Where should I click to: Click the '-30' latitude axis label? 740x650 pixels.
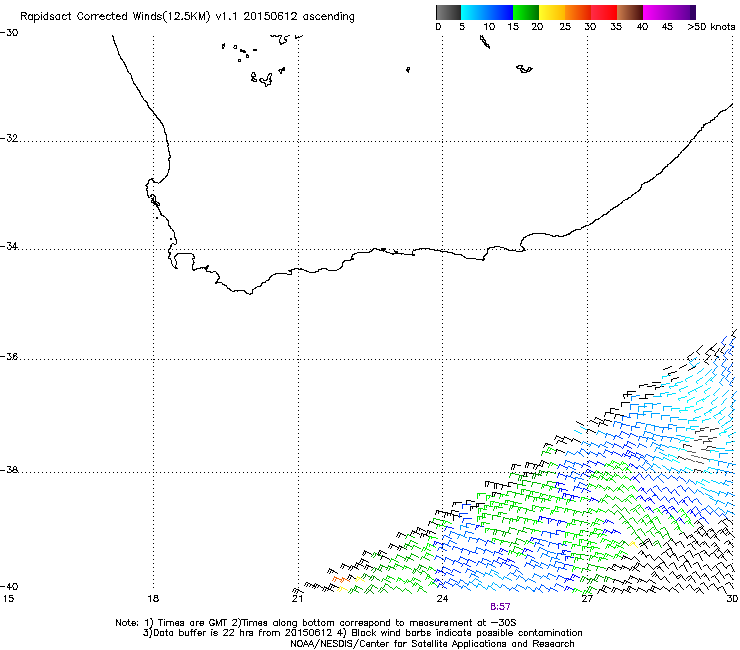point(9,33)
